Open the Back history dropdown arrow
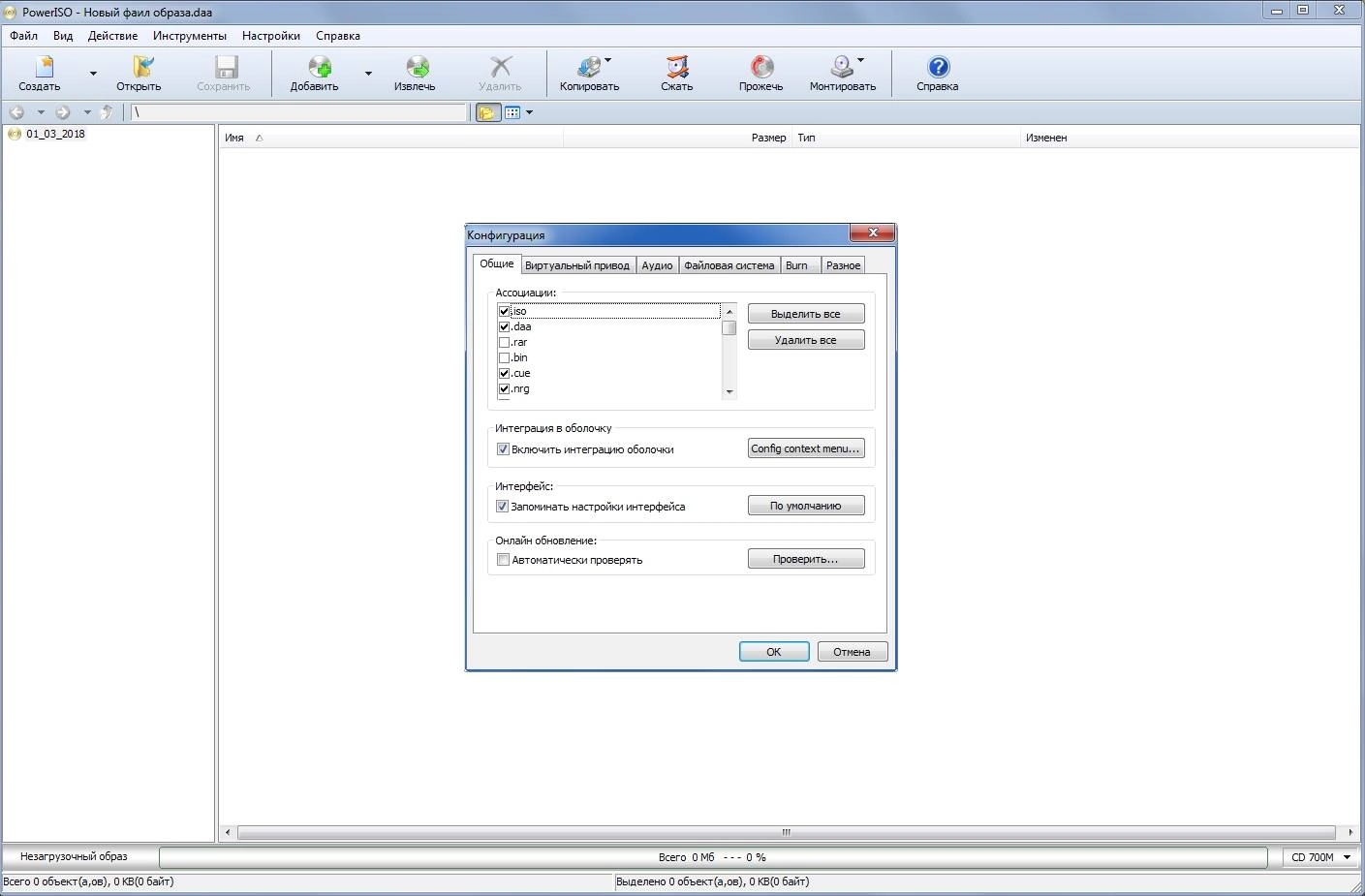Image resolution: width=1365 pixels, height=896 pixels. [41, 112]
